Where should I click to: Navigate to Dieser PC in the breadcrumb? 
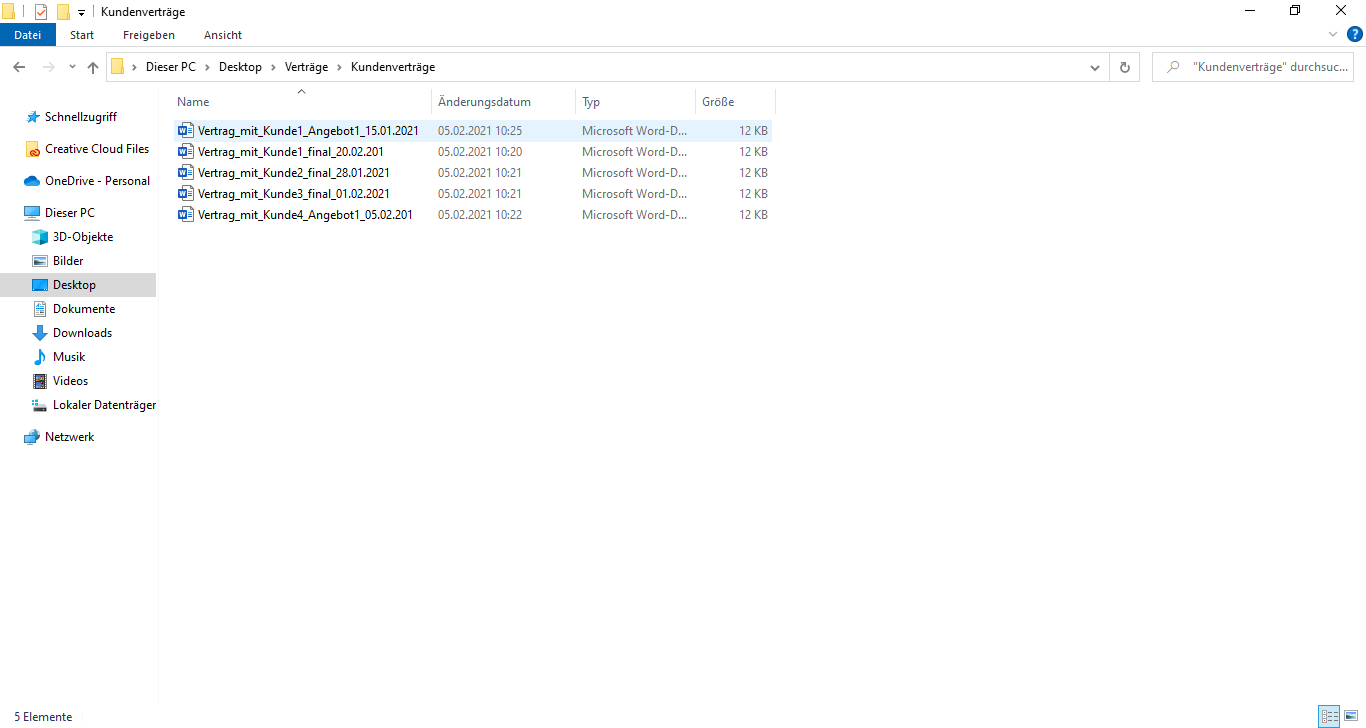pos(170,67)
